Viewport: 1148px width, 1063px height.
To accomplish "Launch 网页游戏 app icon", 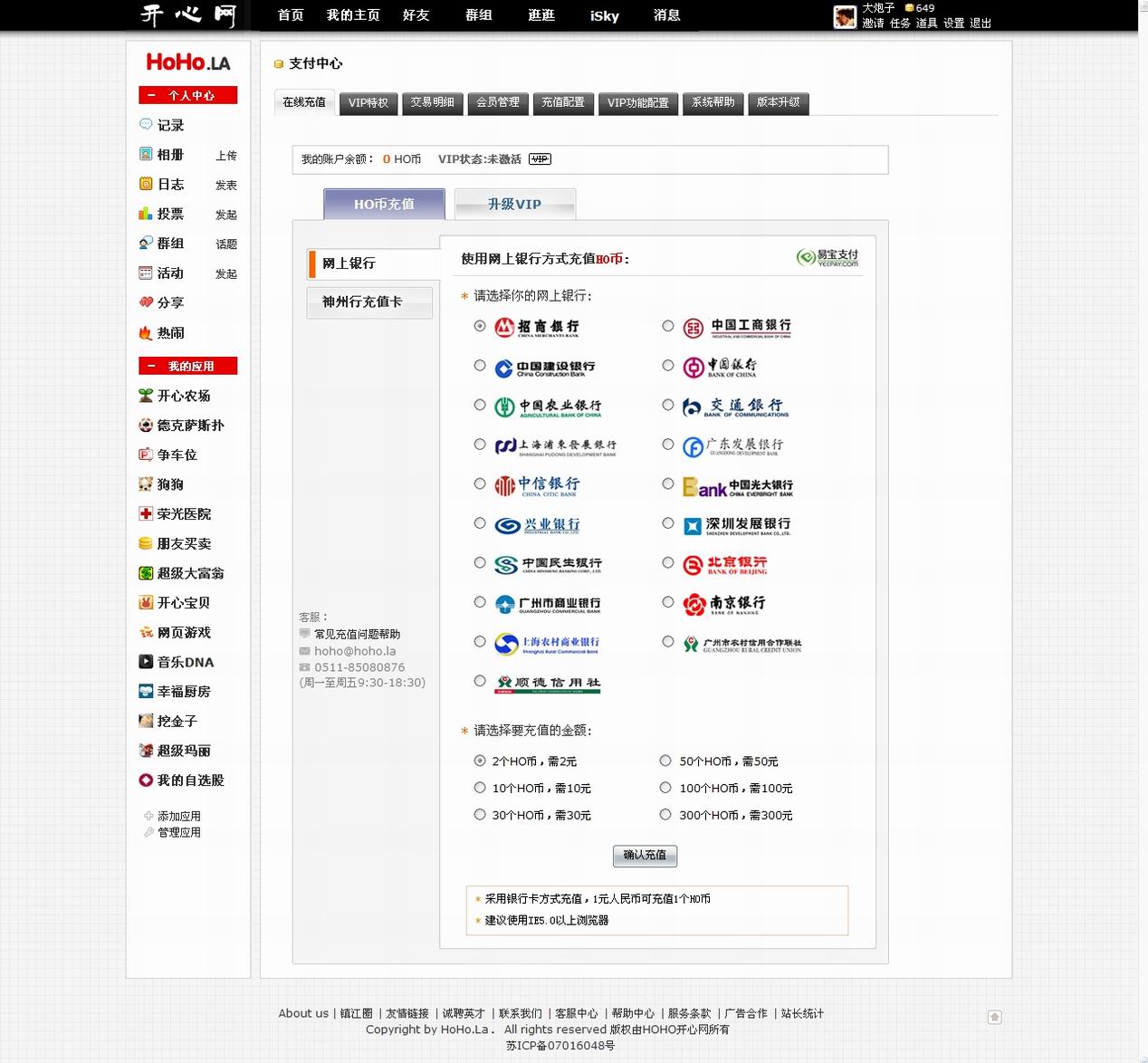I will click(146, 632).
